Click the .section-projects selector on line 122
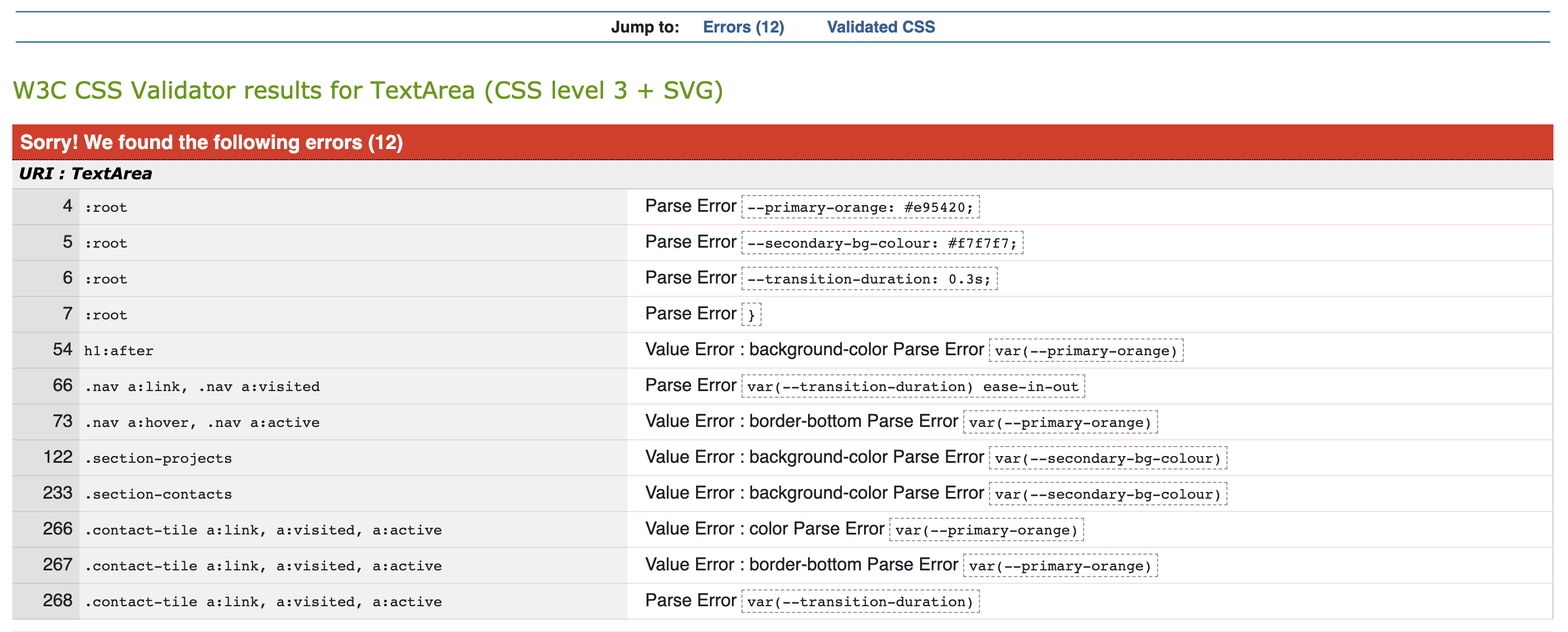The width and height of the screenshot is (1568, 632). [158, 457]
